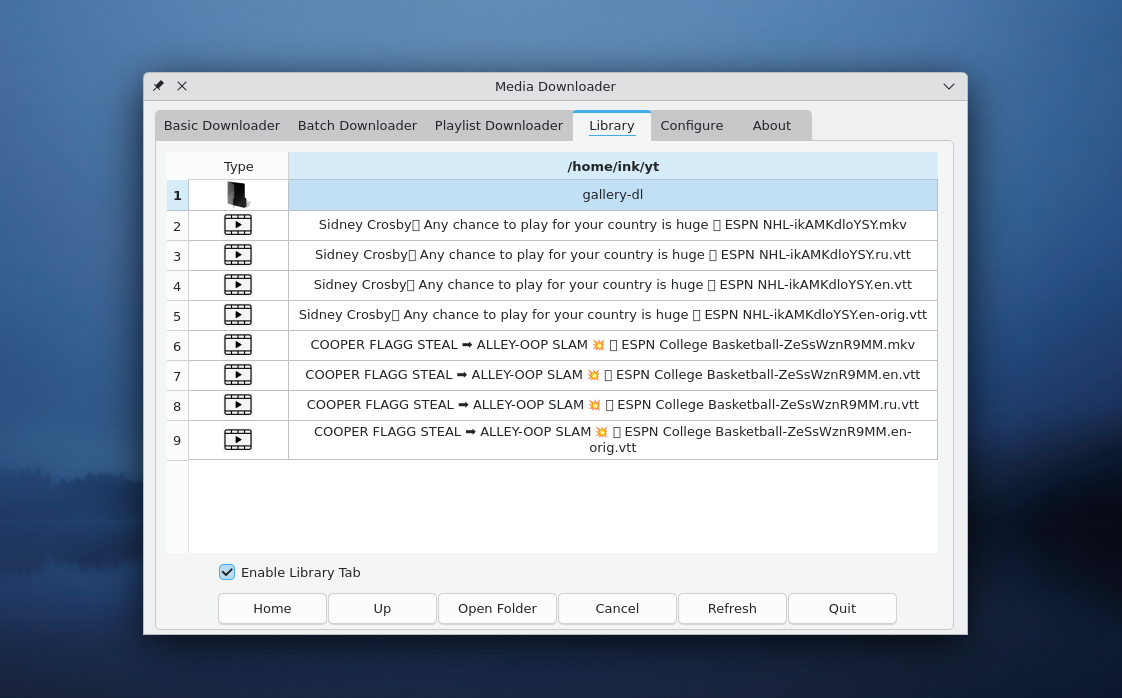Quit Media Downloader via the Quit button
1122x698 pixels.
[x=842, y=608]
